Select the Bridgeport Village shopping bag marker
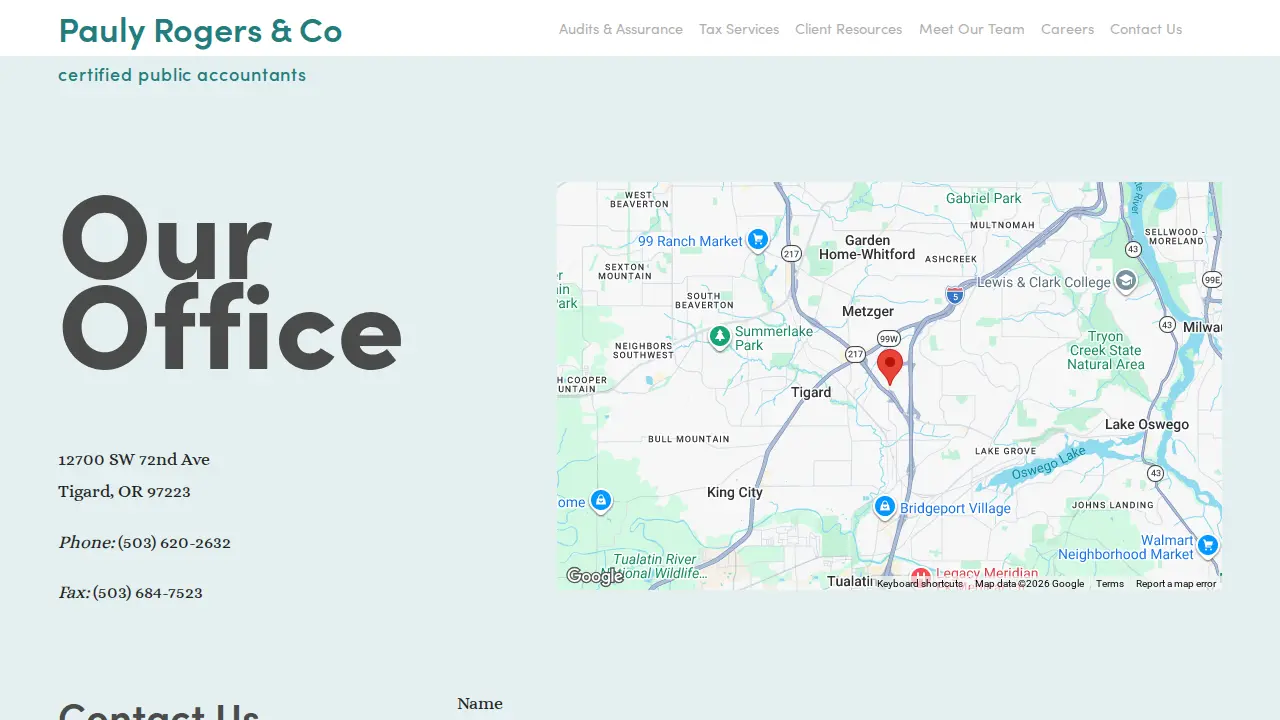 coord(884,507)
